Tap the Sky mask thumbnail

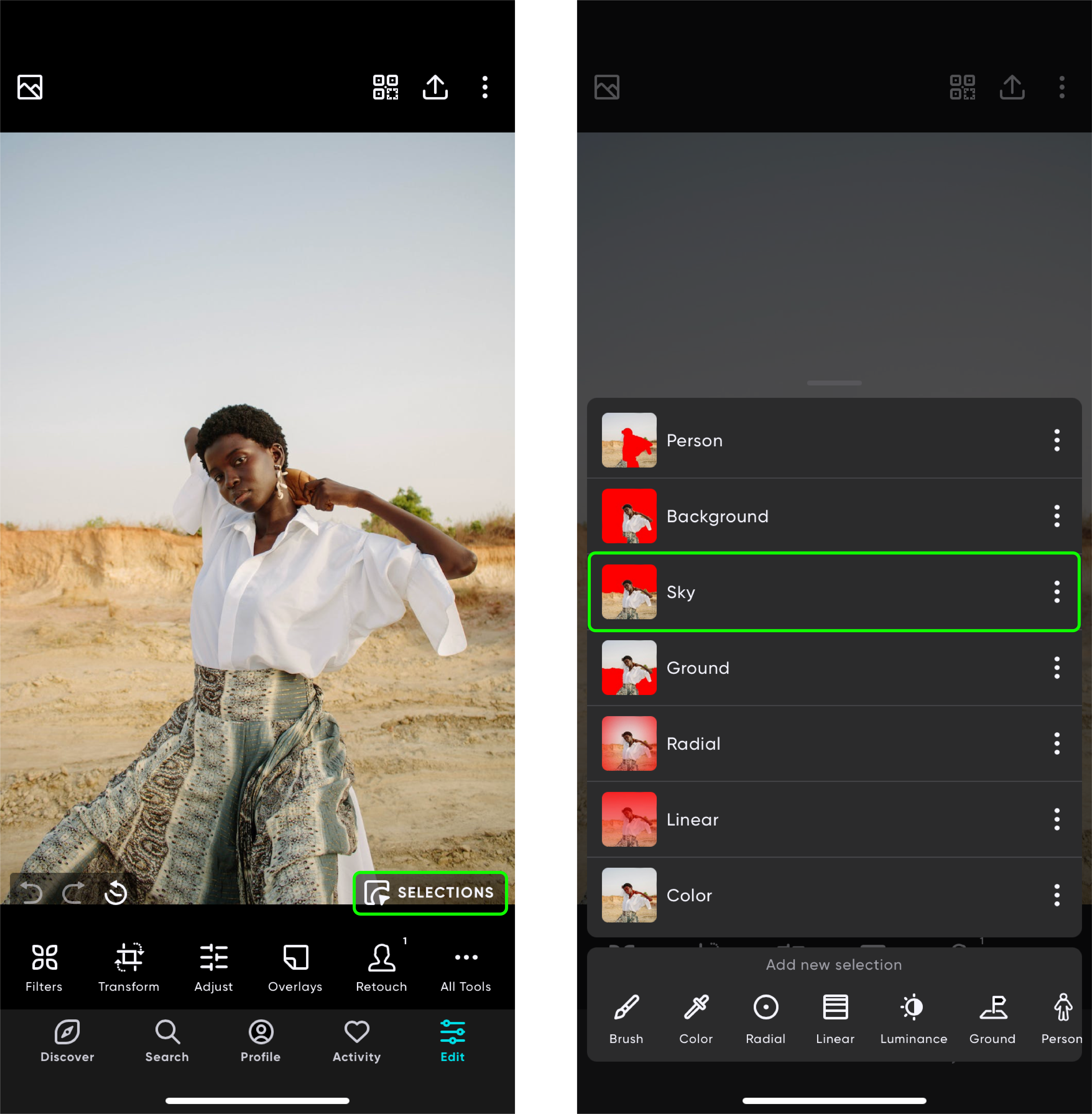(x=629, y=592)
